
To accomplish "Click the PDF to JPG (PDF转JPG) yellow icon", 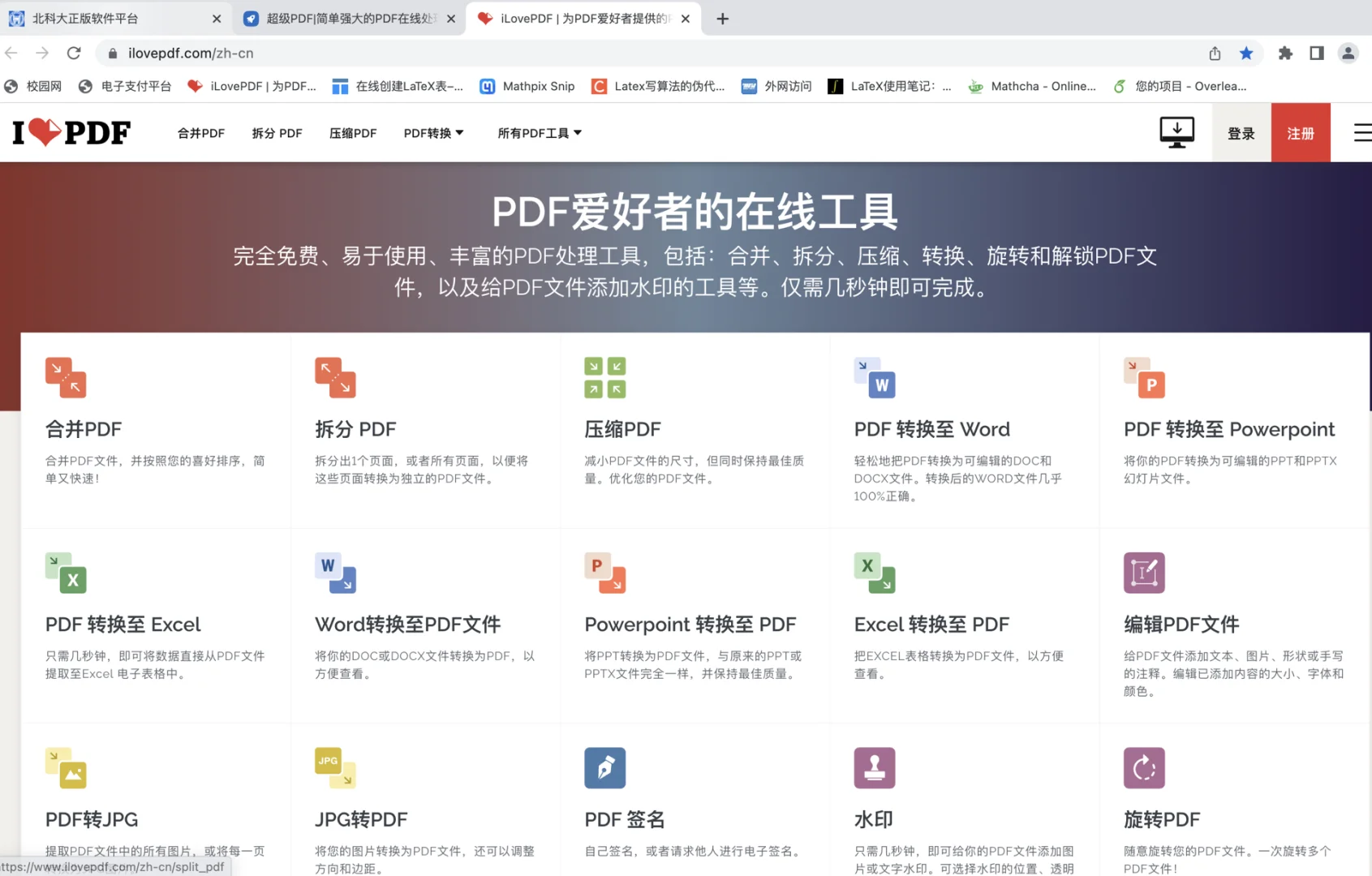I will pos(66,768).
